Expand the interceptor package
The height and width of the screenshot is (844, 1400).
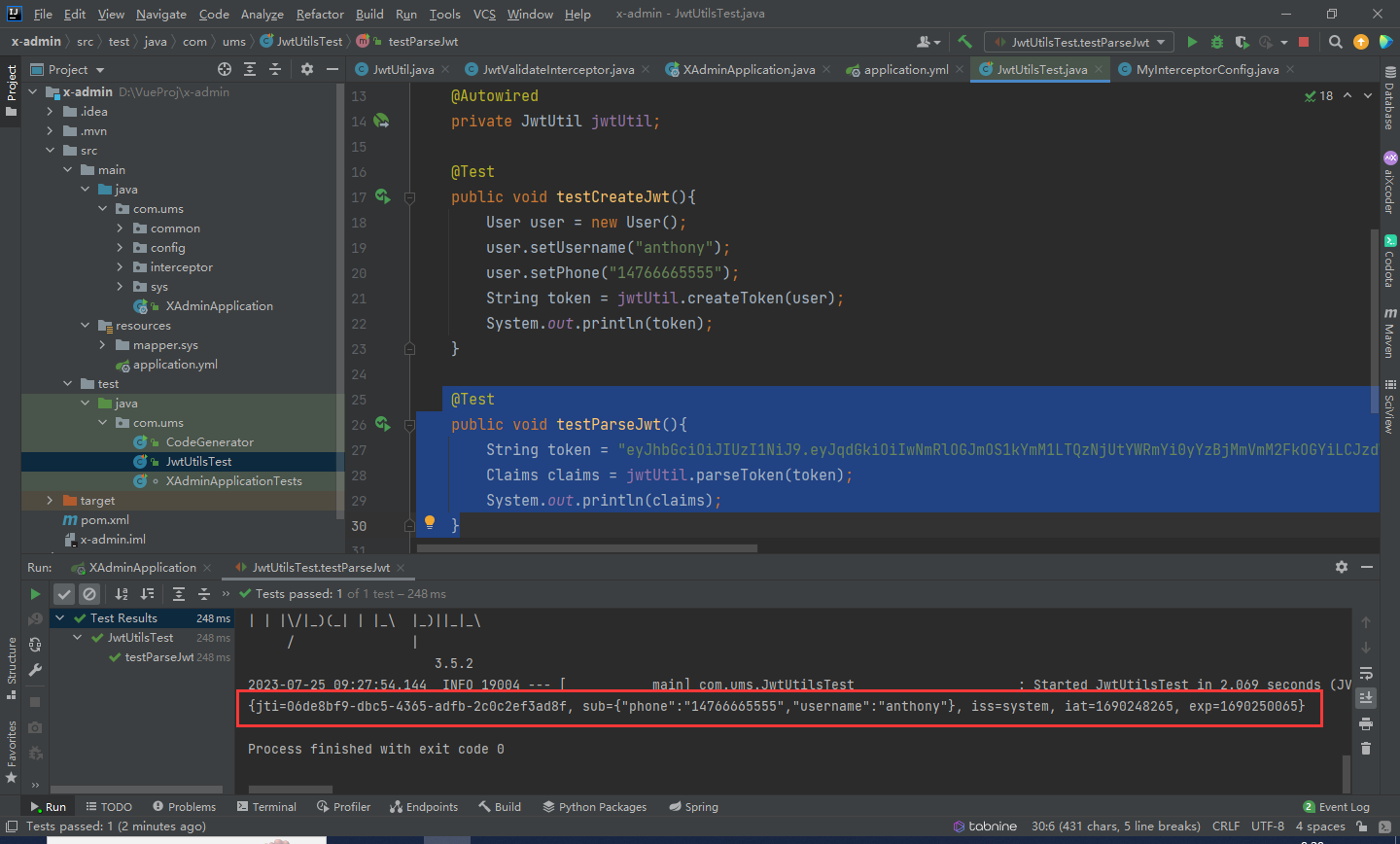(120, 267)
